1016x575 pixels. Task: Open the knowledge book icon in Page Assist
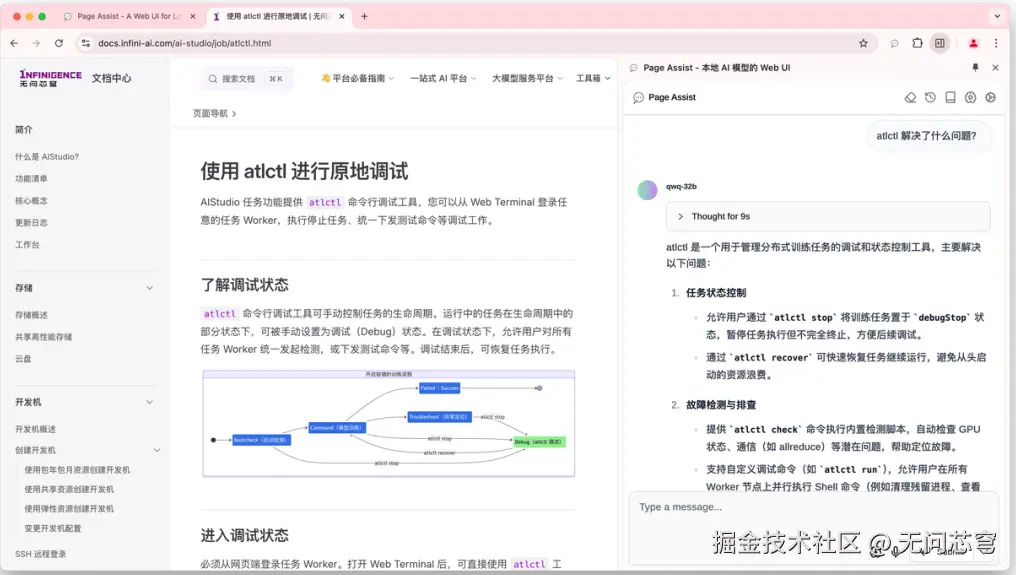pos(951,97)
